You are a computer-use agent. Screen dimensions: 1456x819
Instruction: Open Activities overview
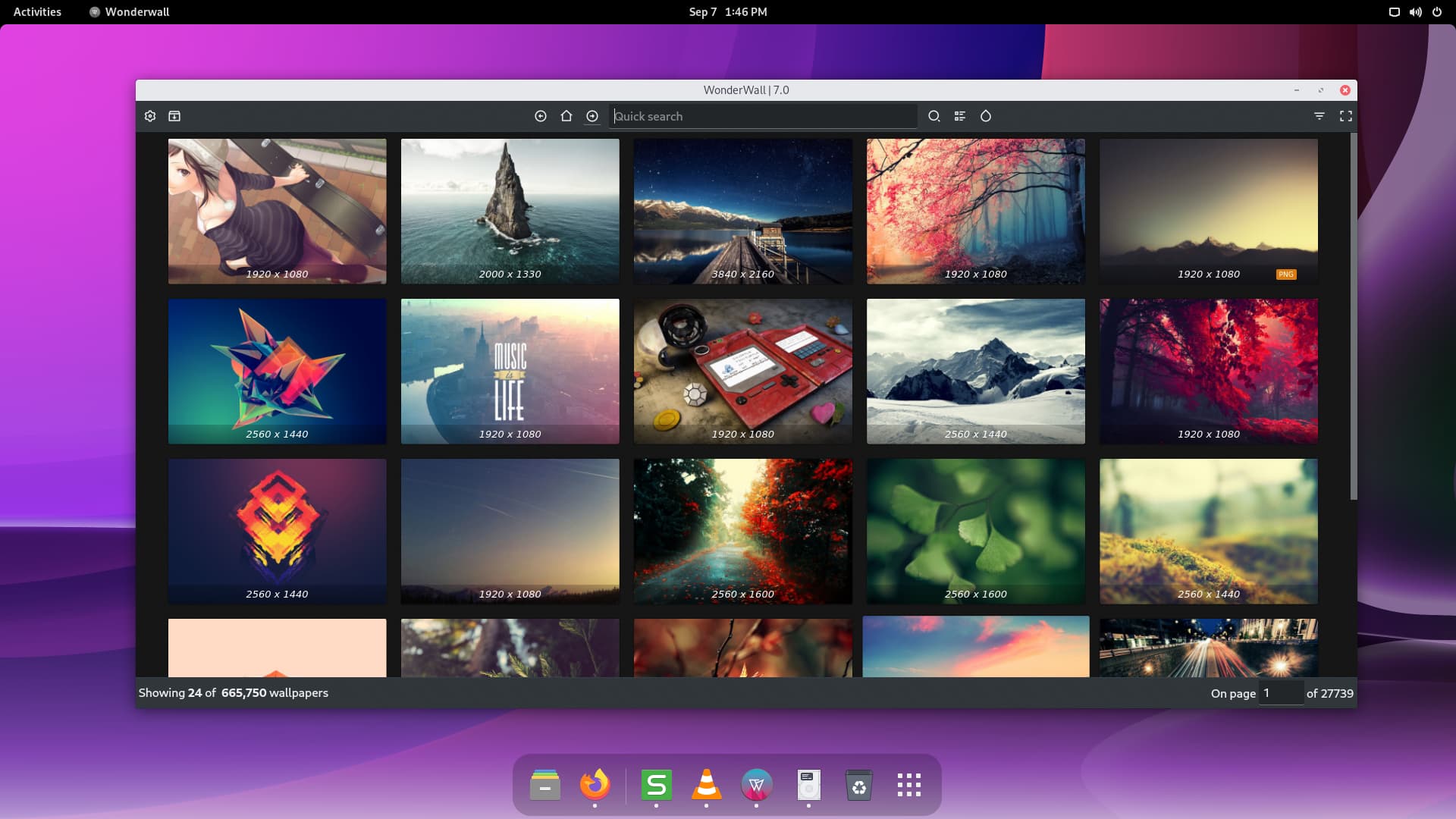point(37,11)
